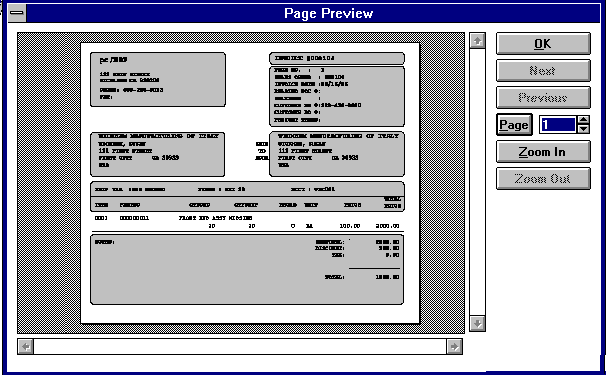
Task: Click the invoice page preview thumbnail
Action: [250, 183]
